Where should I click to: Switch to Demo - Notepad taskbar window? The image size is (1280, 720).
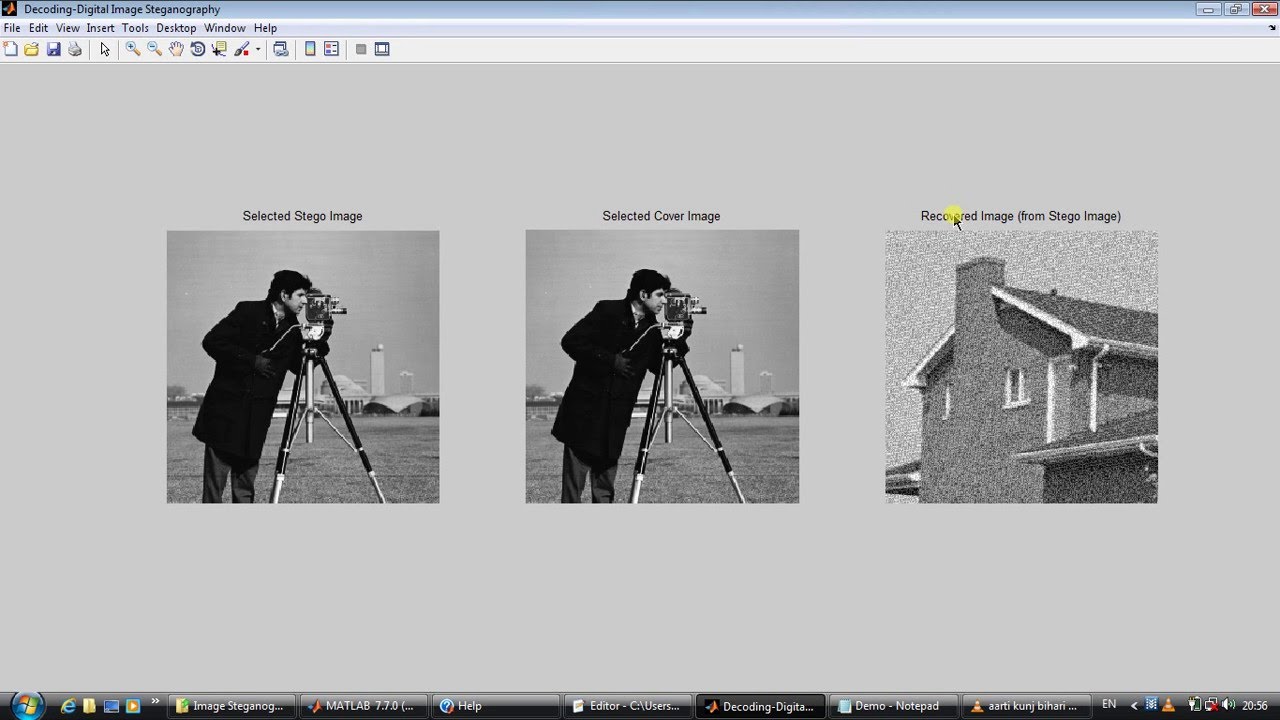coord(892,706)
